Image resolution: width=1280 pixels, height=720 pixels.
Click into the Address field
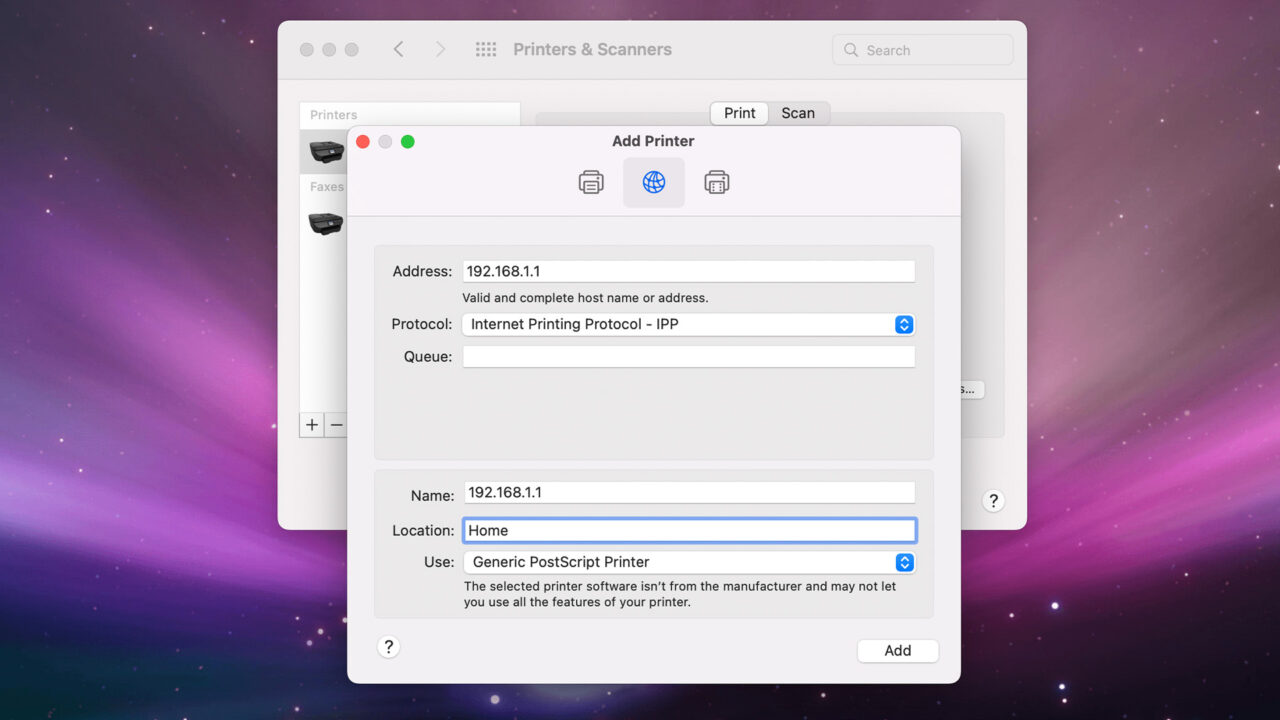pyautogui.click(x=688, y=271)
